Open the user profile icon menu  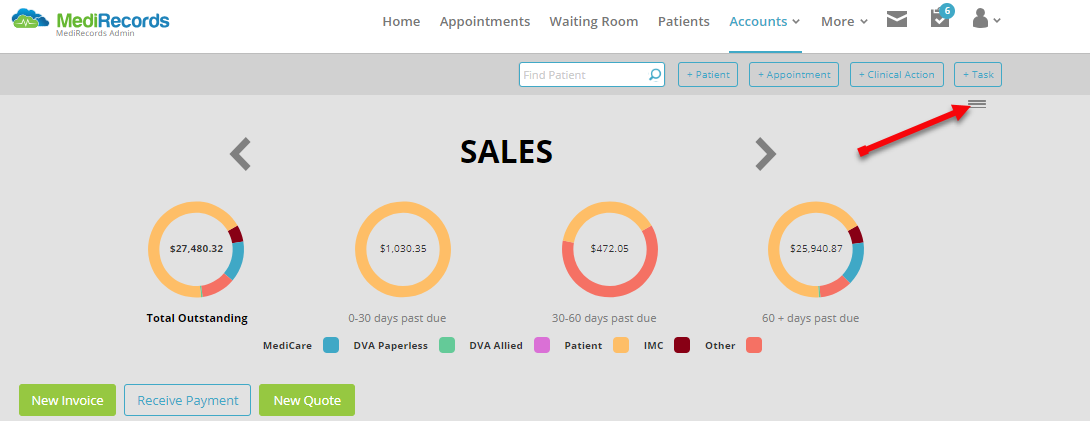click(x=986, y=19)
